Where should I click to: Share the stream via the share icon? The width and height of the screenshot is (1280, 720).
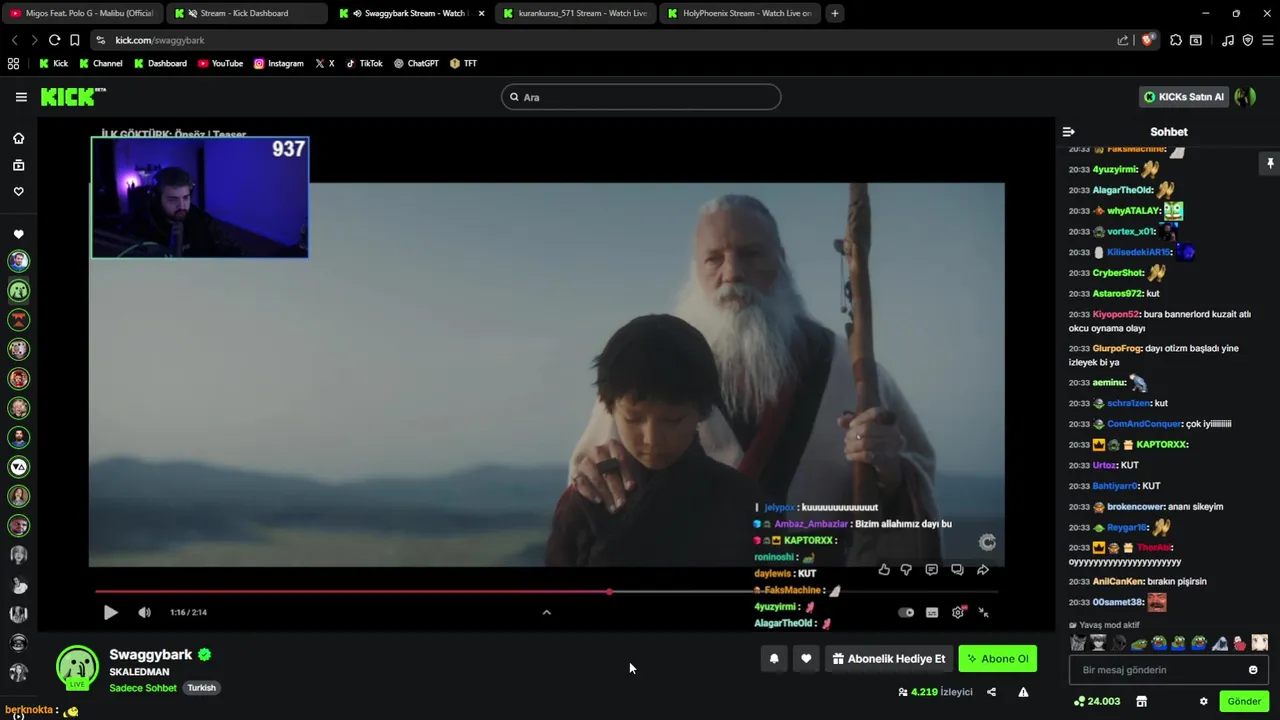(991, 692)
